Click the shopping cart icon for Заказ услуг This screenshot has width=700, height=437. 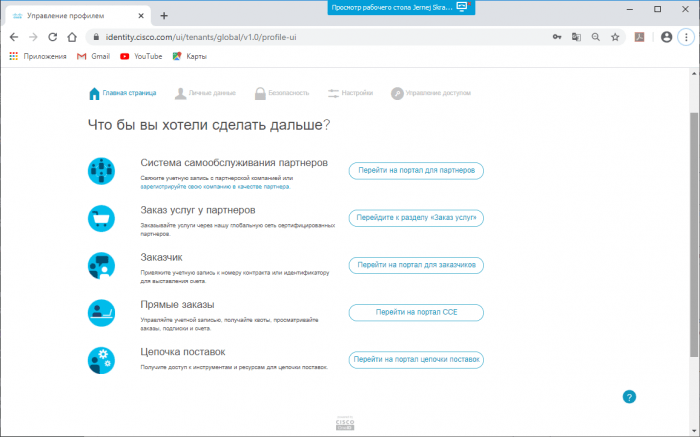[101, 218]
